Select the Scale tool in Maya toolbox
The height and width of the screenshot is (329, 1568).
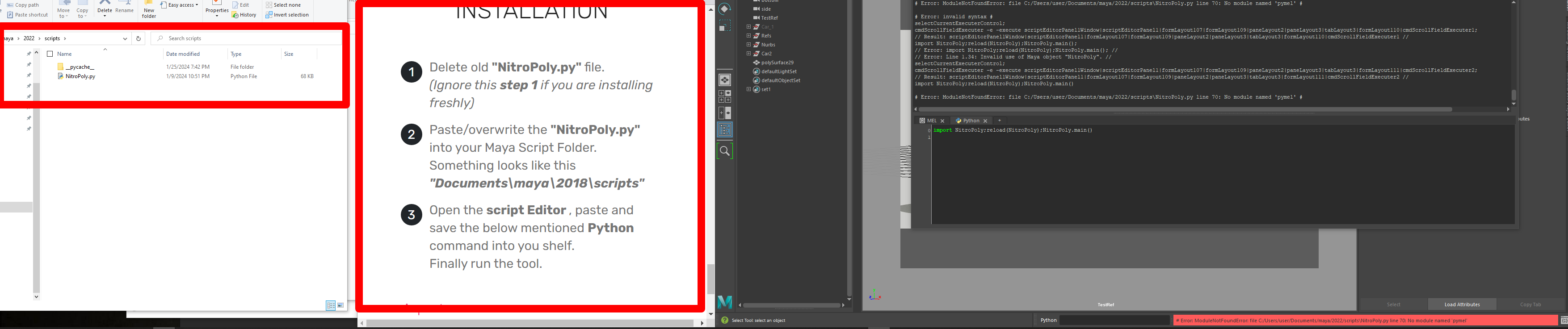[x=724, y=26]
